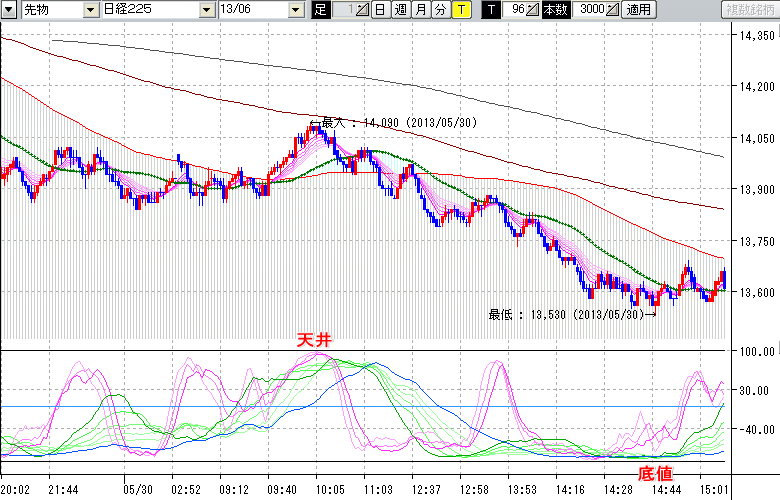Viewport: 780px width, 500px height.
Task: Click the black 足 label icon
Action: [x=320, y=10]
